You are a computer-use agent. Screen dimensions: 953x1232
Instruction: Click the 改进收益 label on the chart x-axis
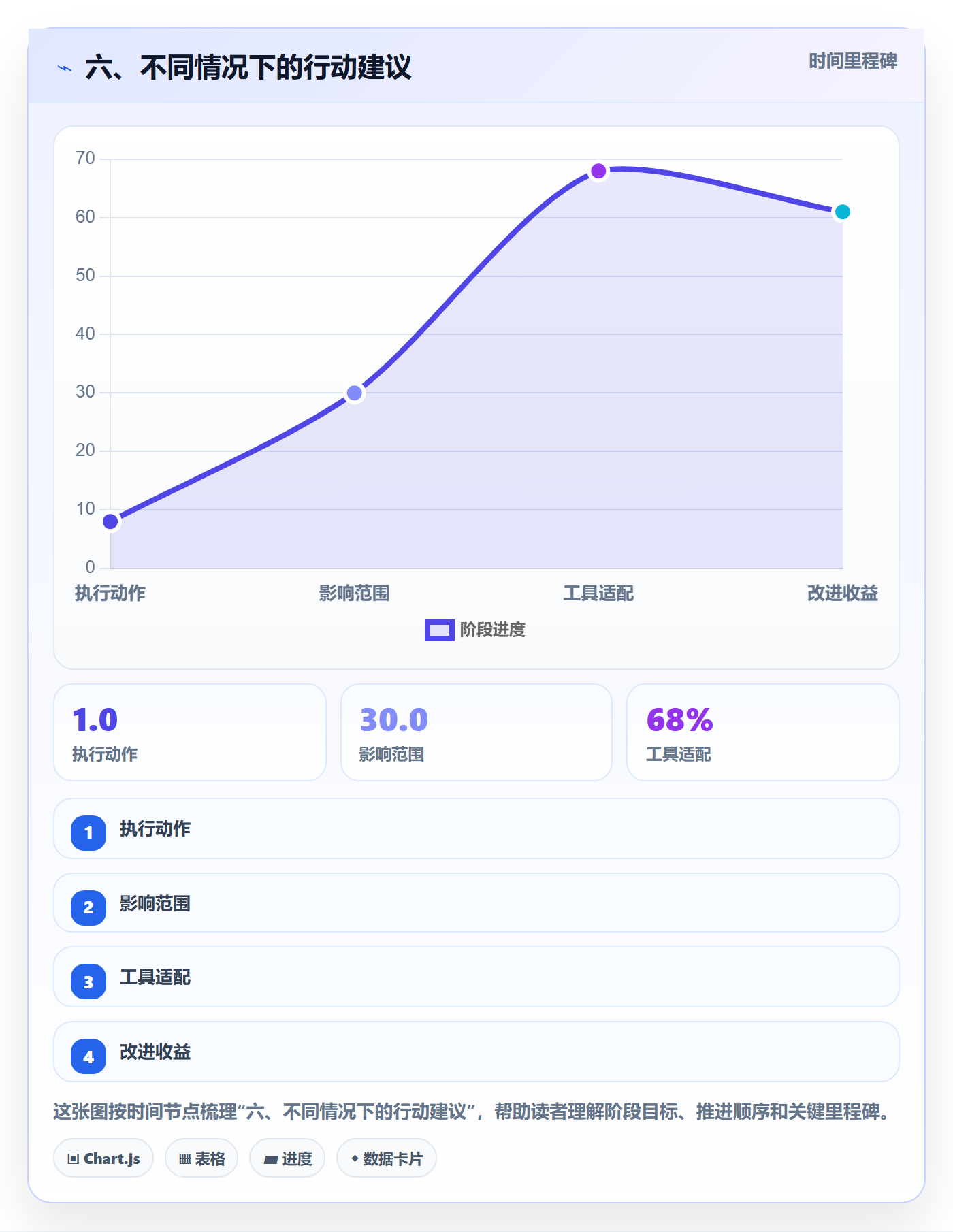pos(843,594)
